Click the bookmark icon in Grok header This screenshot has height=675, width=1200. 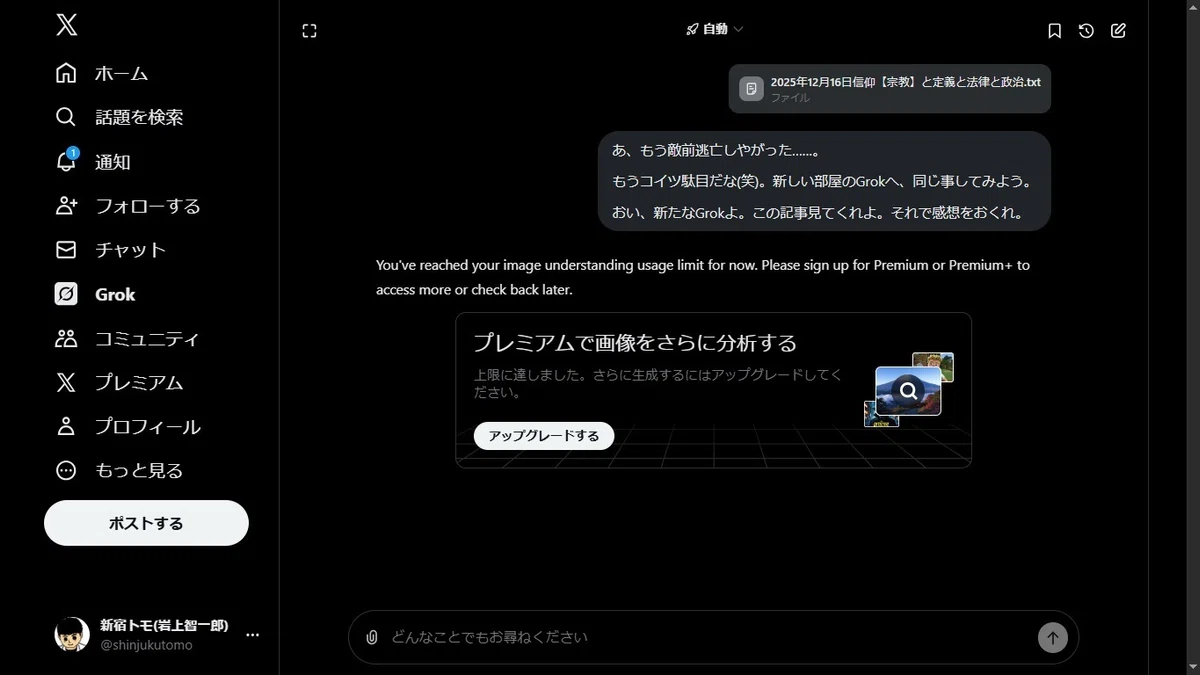(x=1054, y=31)
